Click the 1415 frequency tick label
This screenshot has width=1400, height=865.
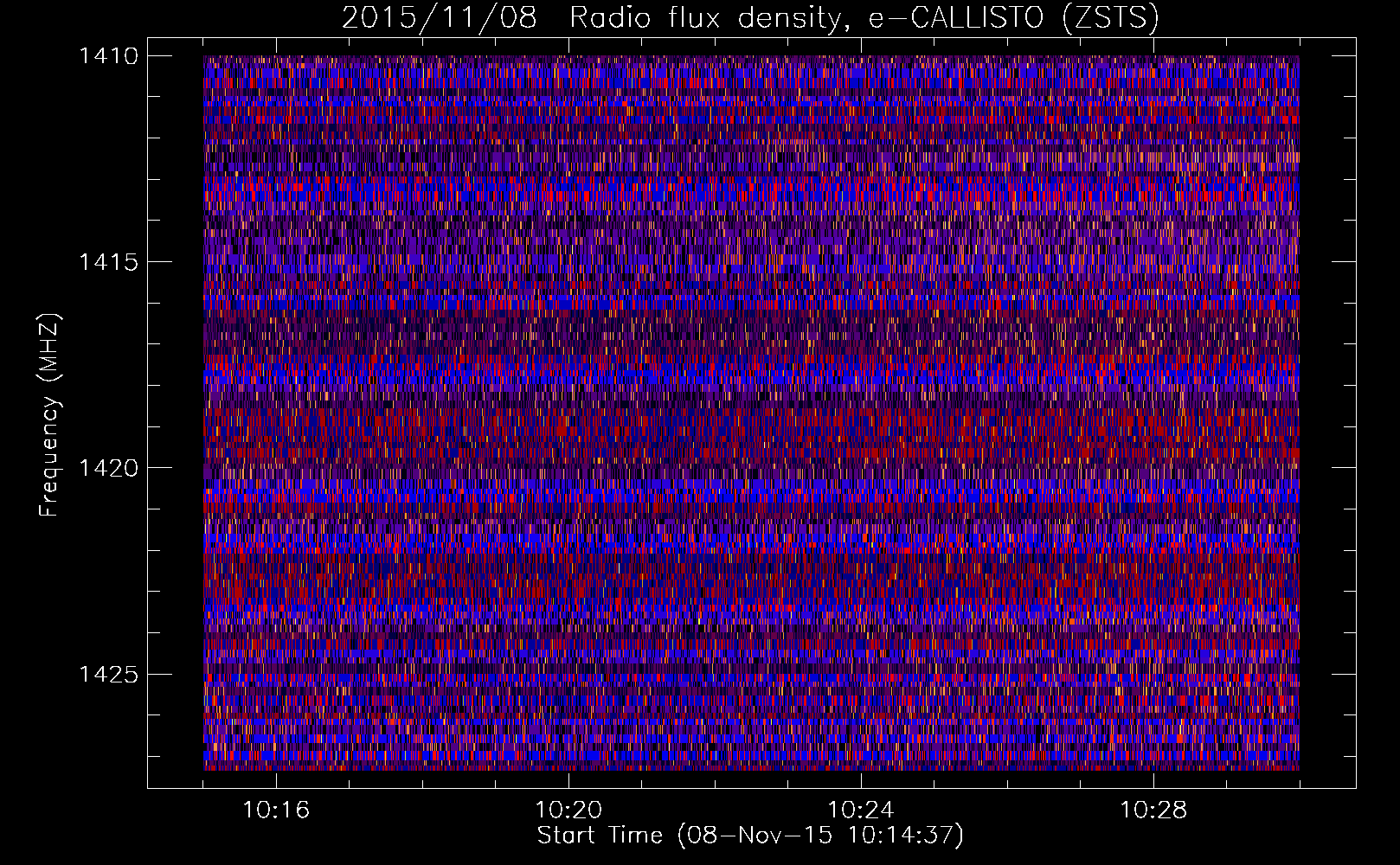(108, 262)
